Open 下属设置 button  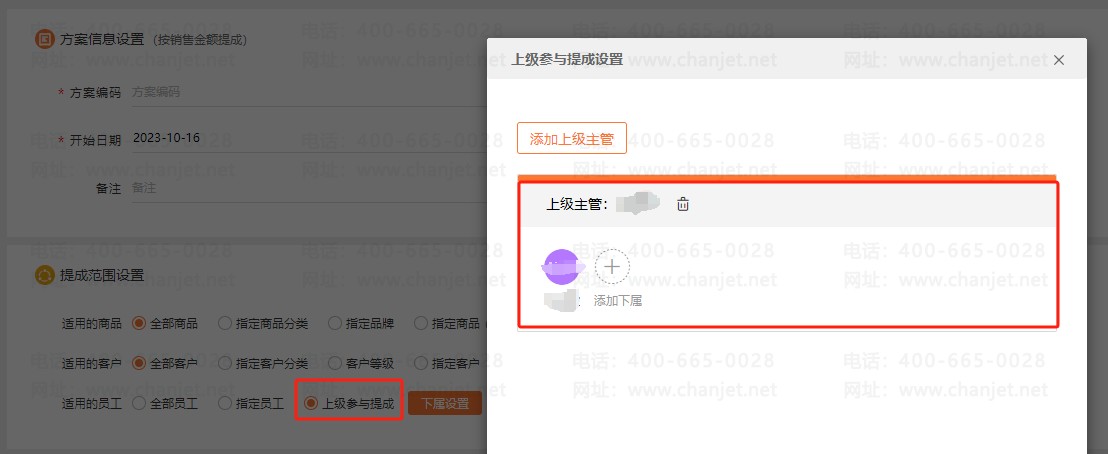pyautogui.click(x=445, y=404)
